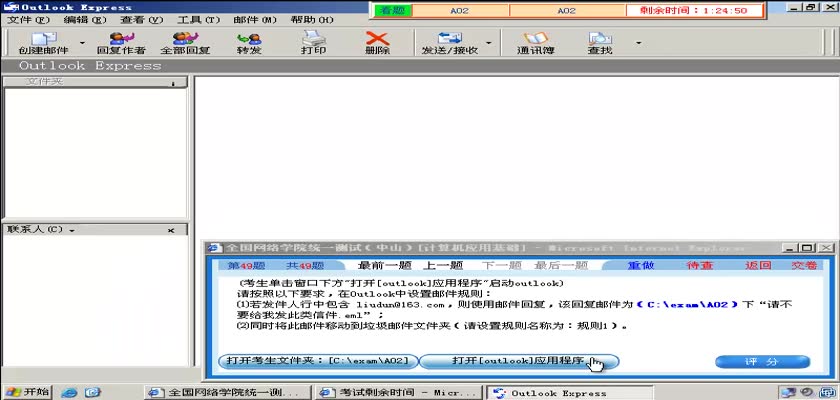Close the Contacts pane with X
The width and height of the screenshot is (840, 400).
pos(171,230)
